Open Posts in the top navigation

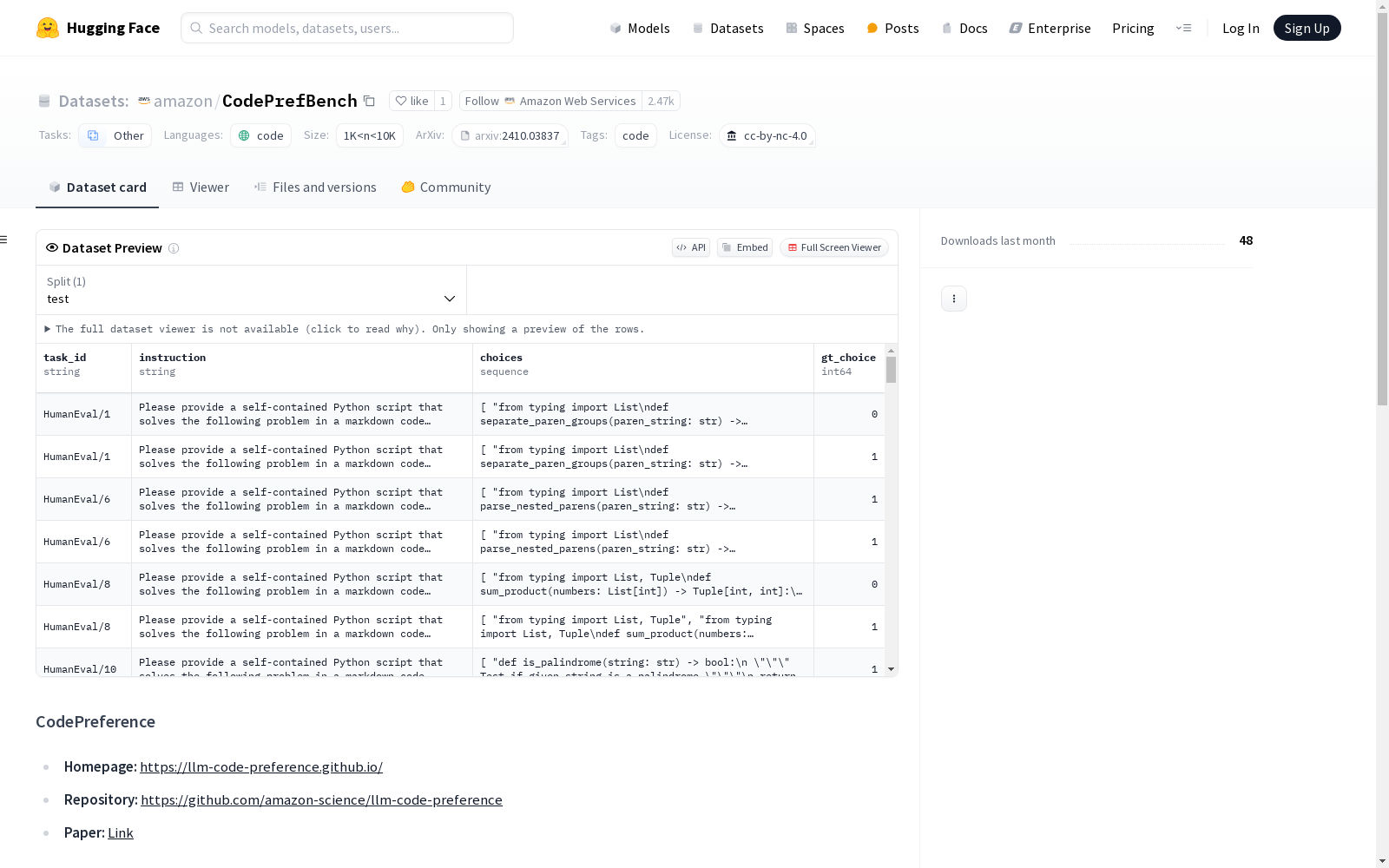(892, 28)
